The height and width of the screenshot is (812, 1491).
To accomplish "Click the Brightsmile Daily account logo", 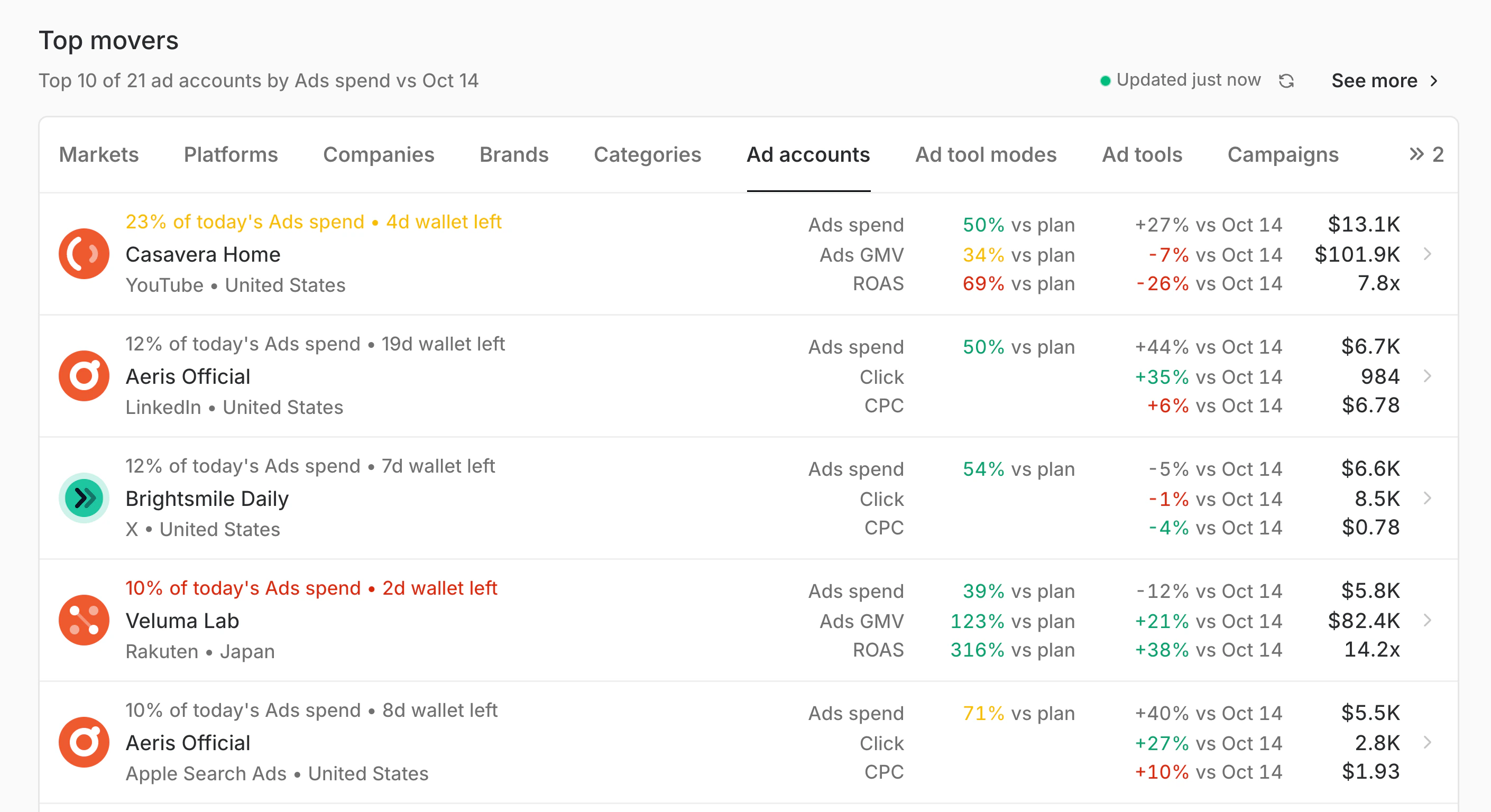I will [x=84, y=498].
